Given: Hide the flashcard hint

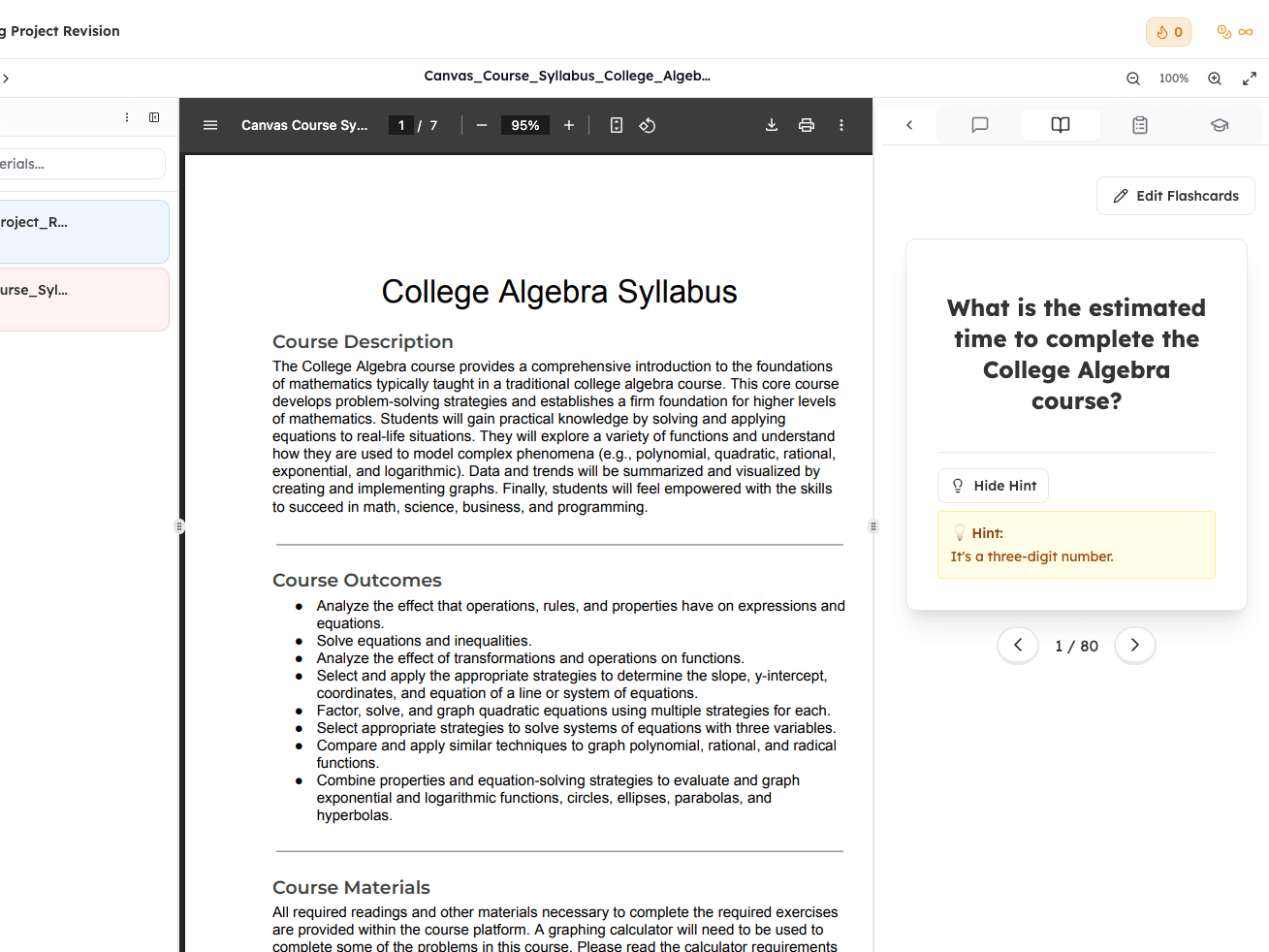Looking at the screenshot, I should point(993,486).
